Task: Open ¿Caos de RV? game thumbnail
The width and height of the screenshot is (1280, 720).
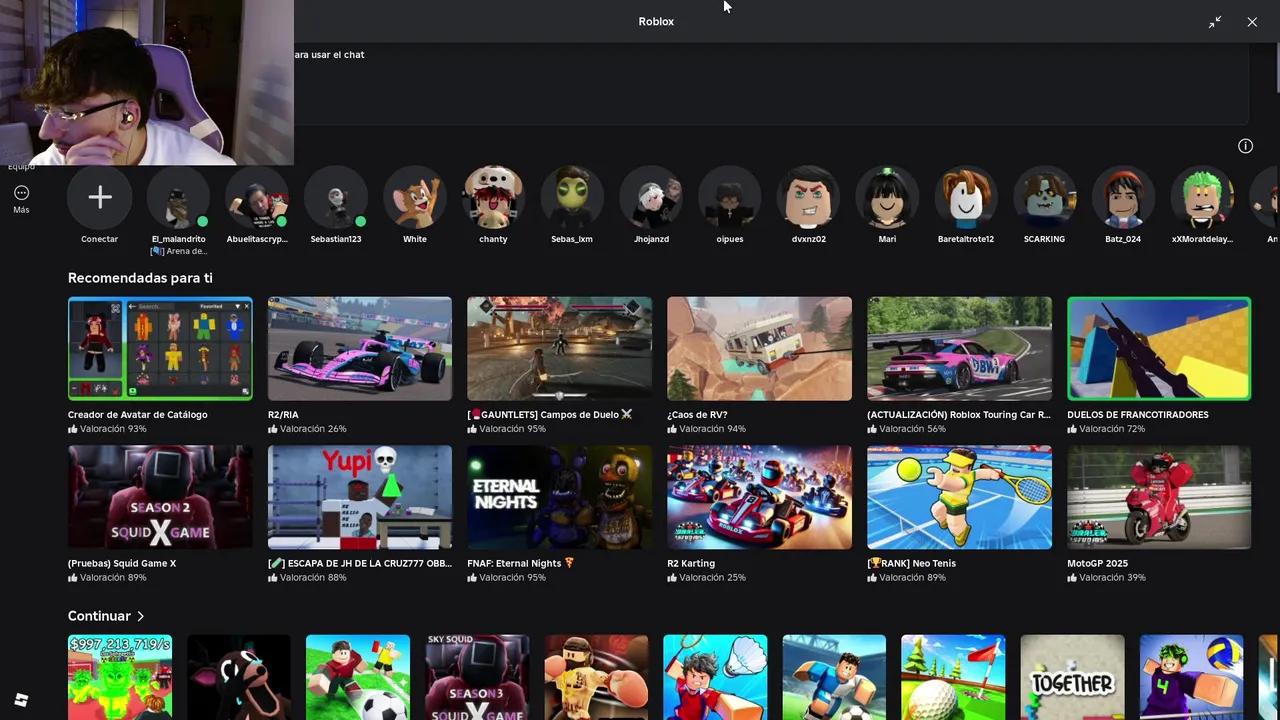Action: pyautogui.click(x=760, y=348)
